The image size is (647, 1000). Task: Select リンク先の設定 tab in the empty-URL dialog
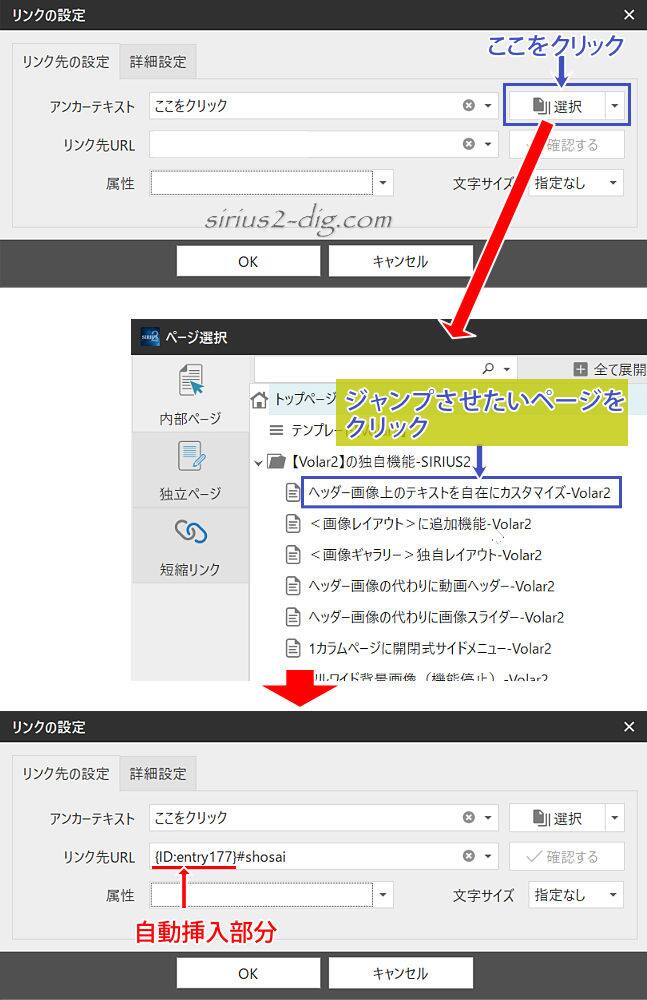tap(66, 61)
